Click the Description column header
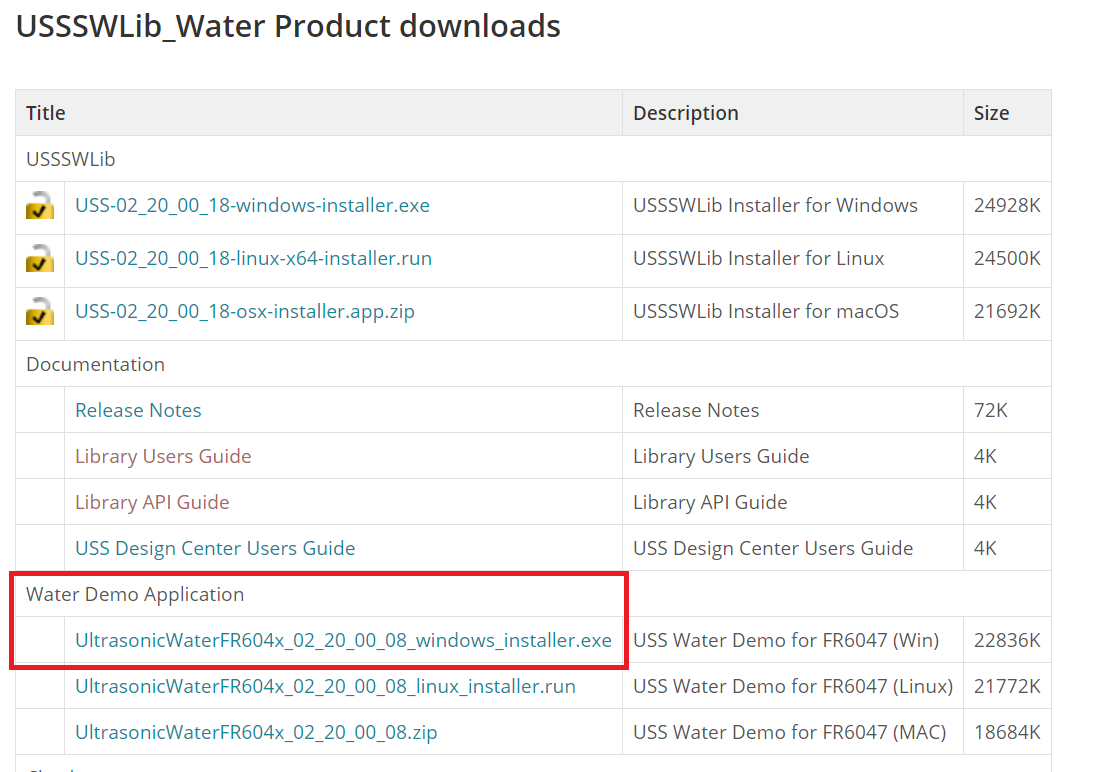The image size is (1094, 772). pyautogui.click(x=686, y=113)
